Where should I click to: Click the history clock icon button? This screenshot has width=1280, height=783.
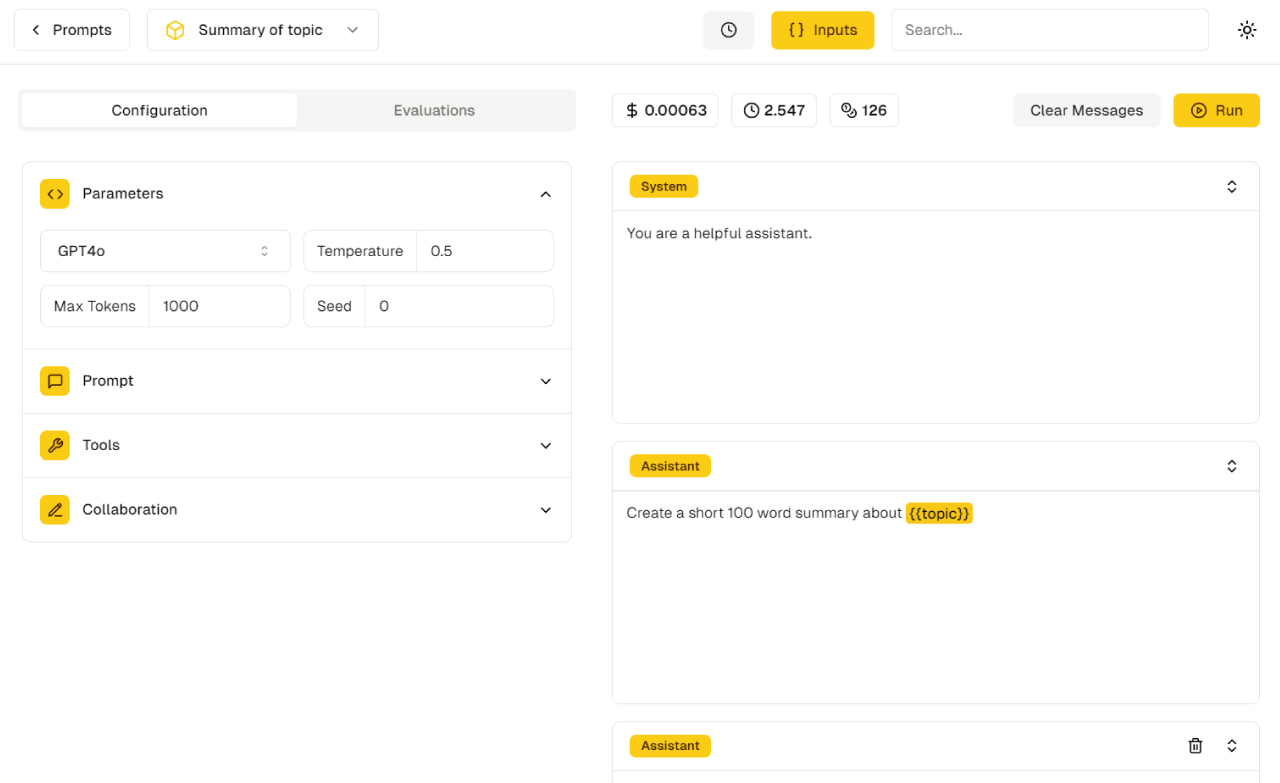pyautogui.click(x=728, y=30)
